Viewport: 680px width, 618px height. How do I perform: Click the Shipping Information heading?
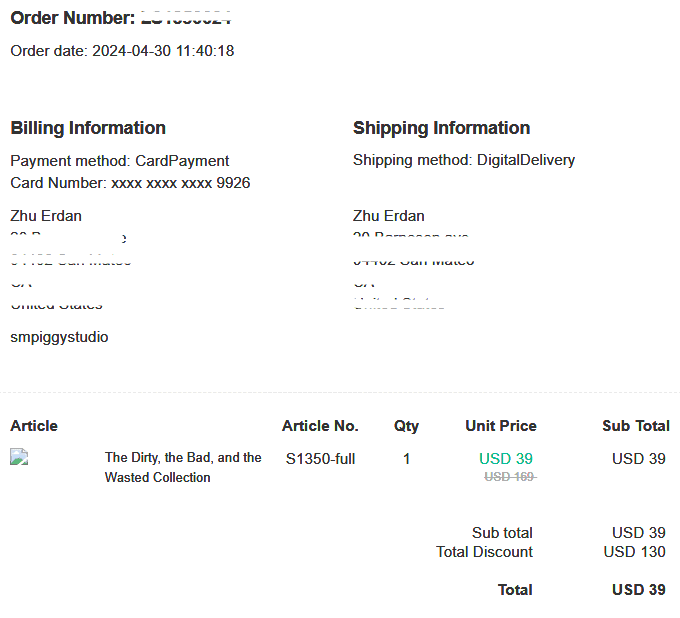(441, 127)
